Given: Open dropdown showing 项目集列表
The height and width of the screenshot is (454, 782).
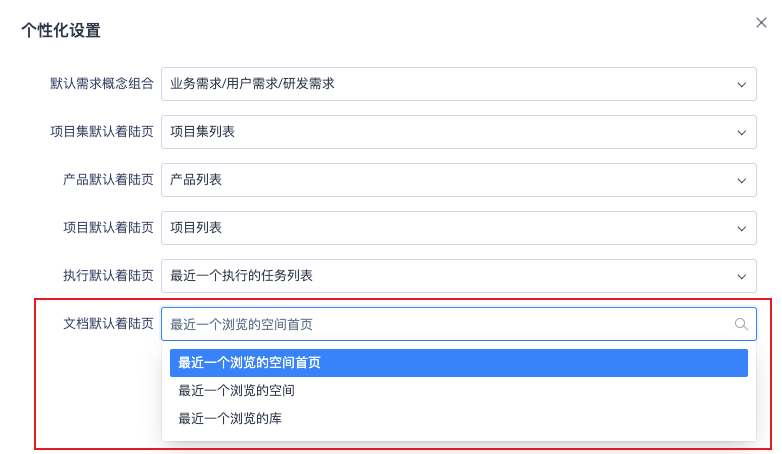Looking at the screenshot, I should point(450,132).
